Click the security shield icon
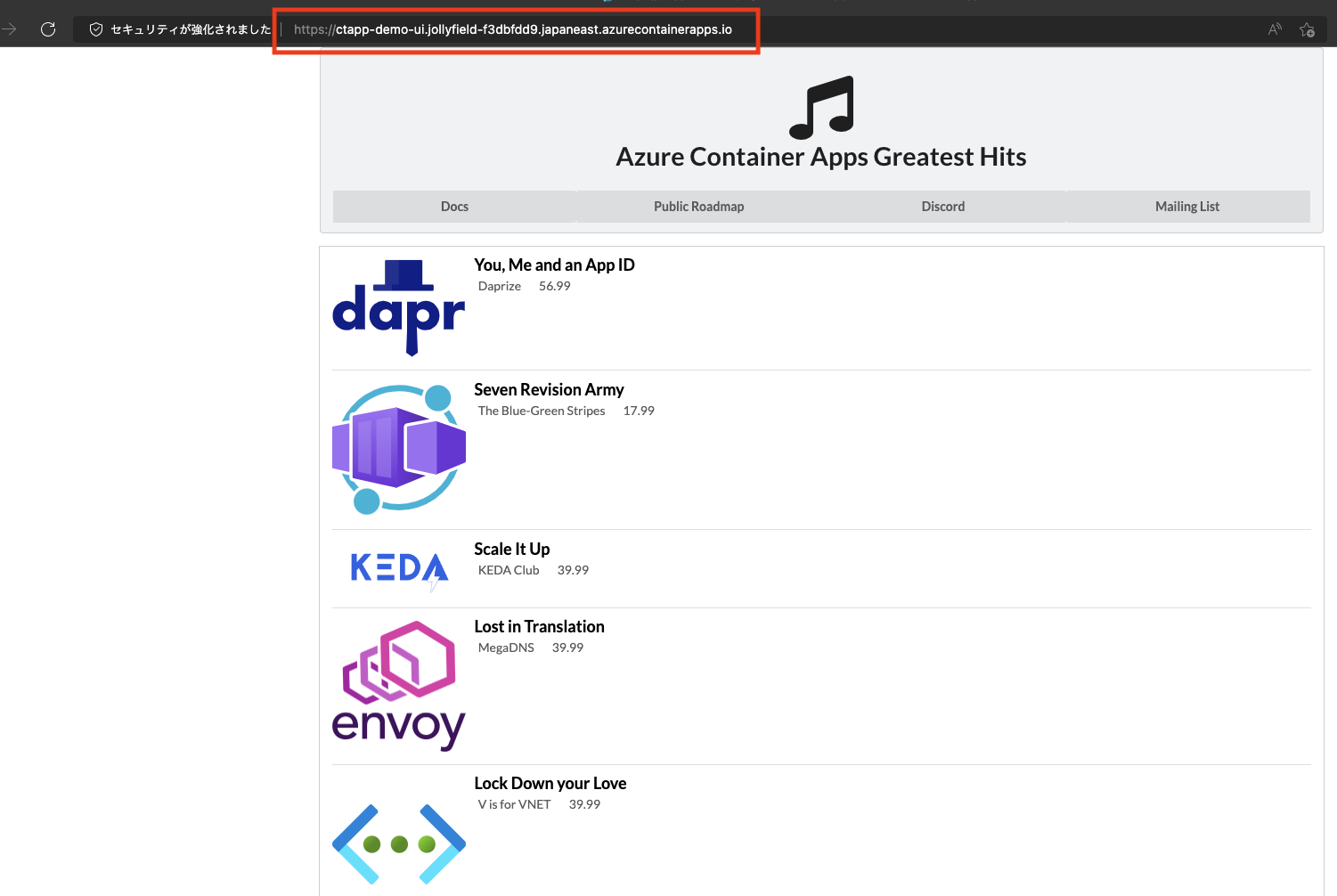The width and height of the screenshot is (1337, 896). [x=96, y=29]
